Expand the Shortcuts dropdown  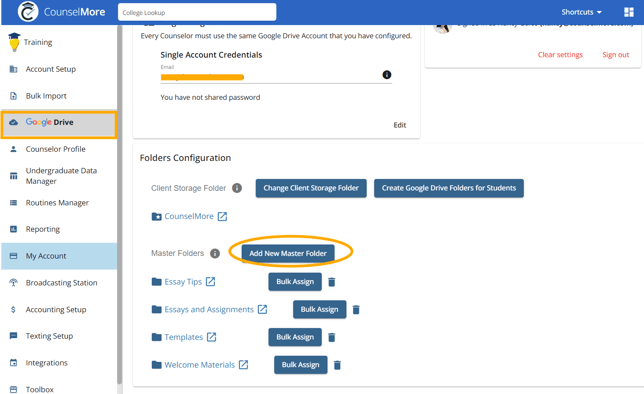tap(582, 12)
